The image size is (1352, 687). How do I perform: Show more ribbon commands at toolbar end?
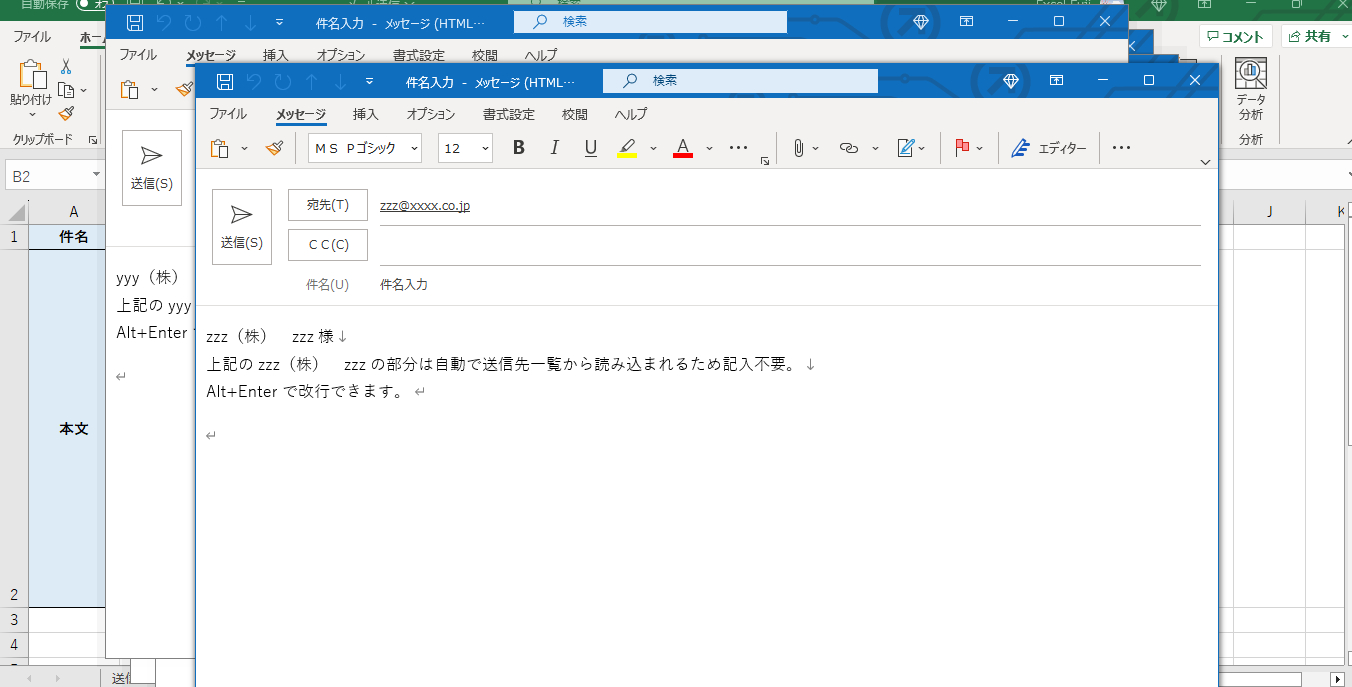[x=1121, y=148]
